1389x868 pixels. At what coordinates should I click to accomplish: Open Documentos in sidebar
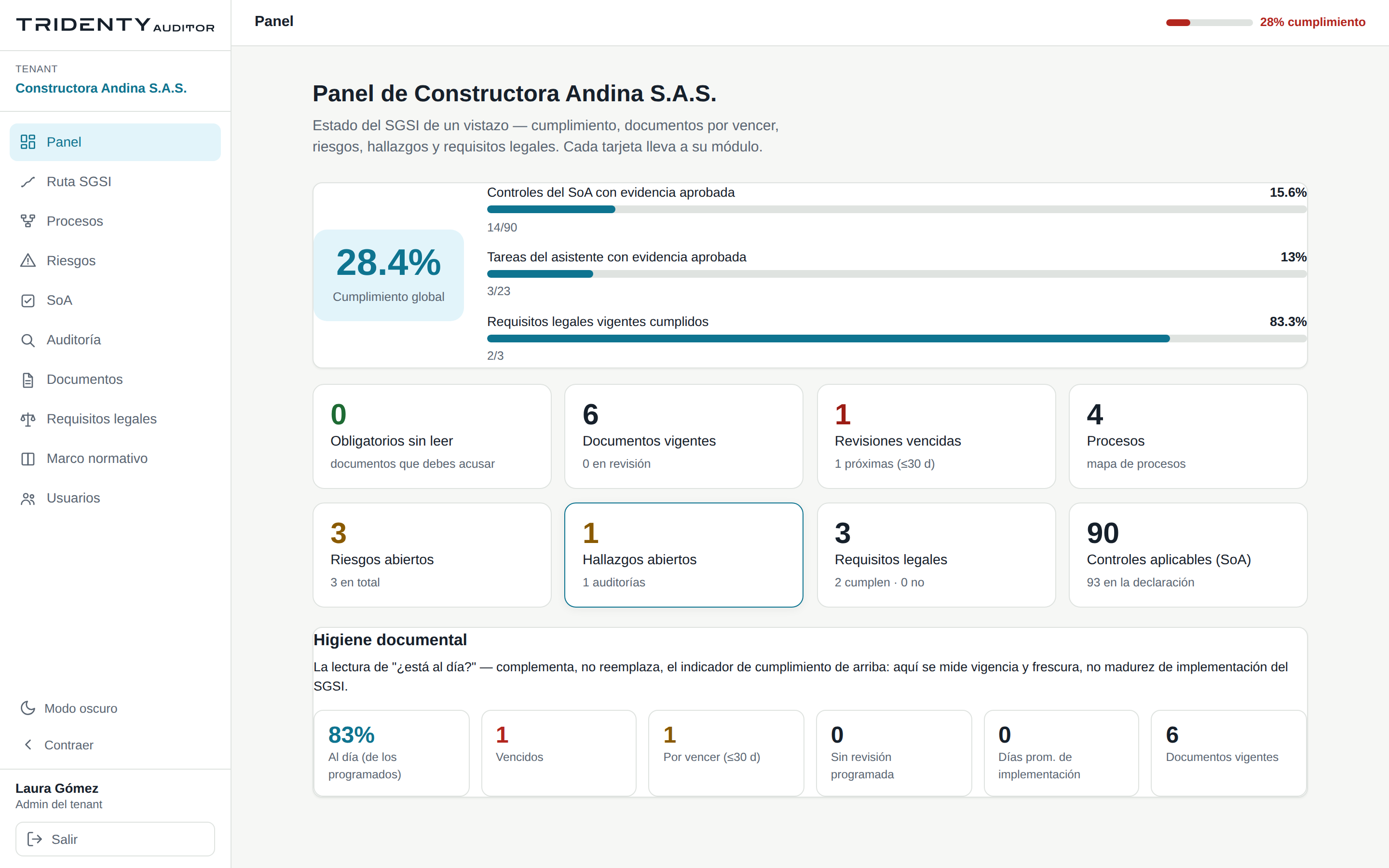pos(115,380)
